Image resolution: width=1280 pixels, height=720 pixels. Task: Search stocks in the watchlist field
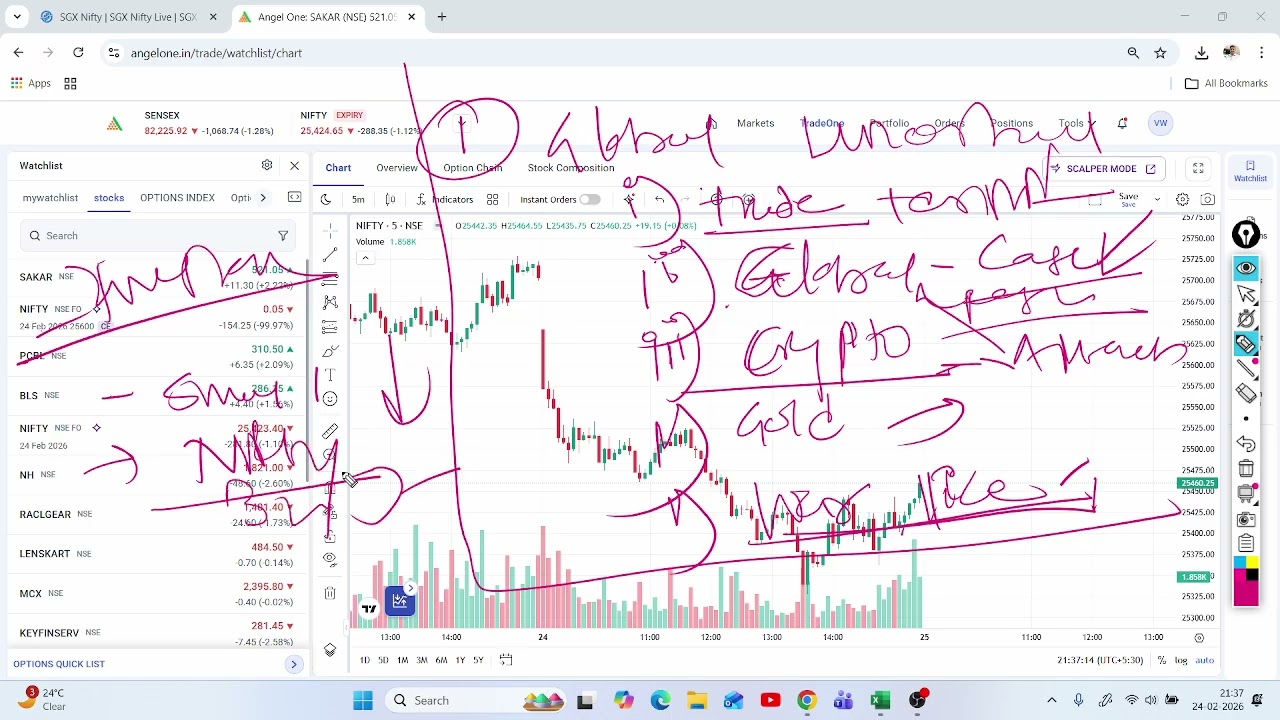[158, 236]
